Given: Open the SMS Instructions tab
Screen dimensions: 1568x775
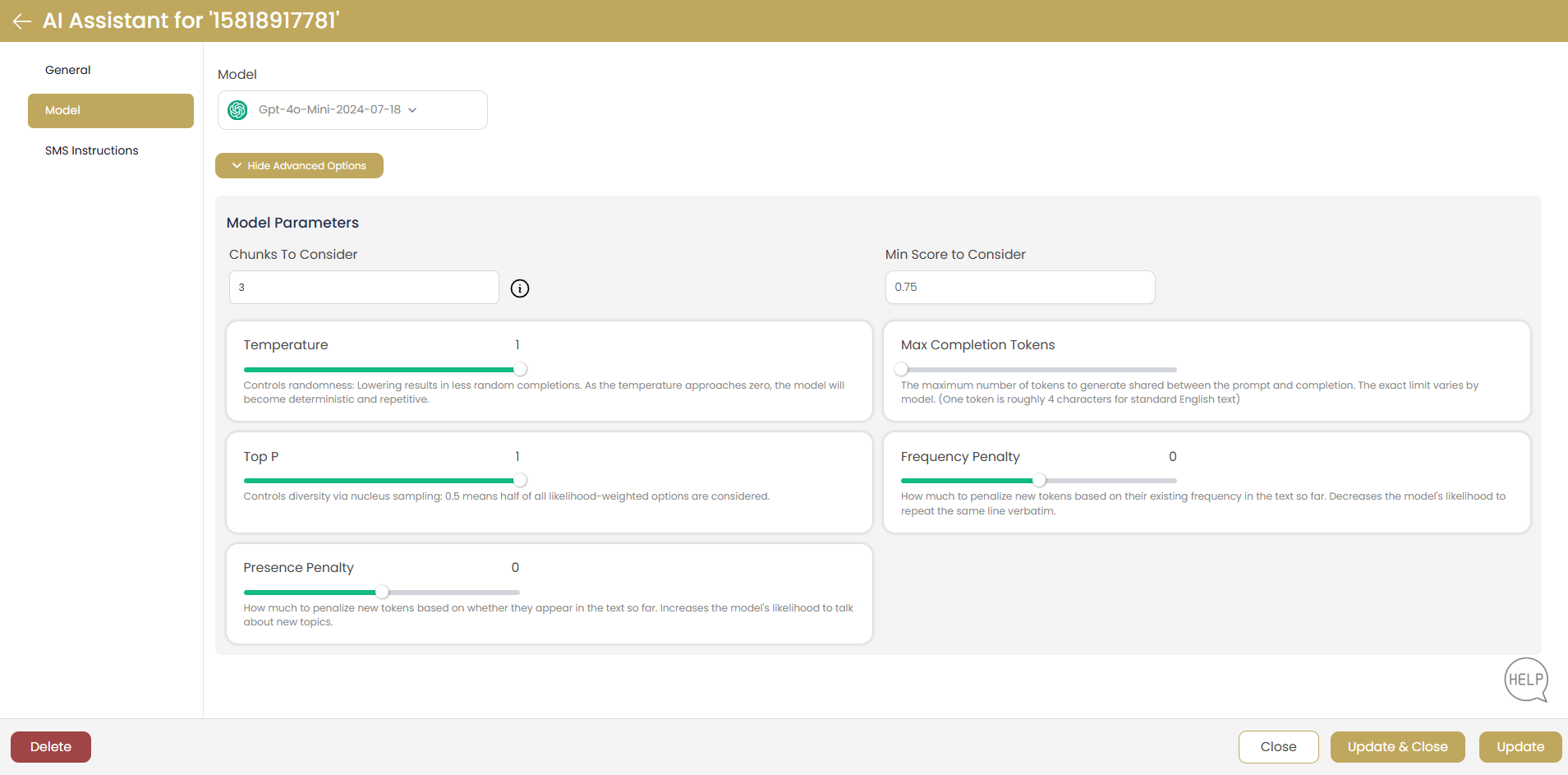Looking at the screenshot, I should point(91,150).
